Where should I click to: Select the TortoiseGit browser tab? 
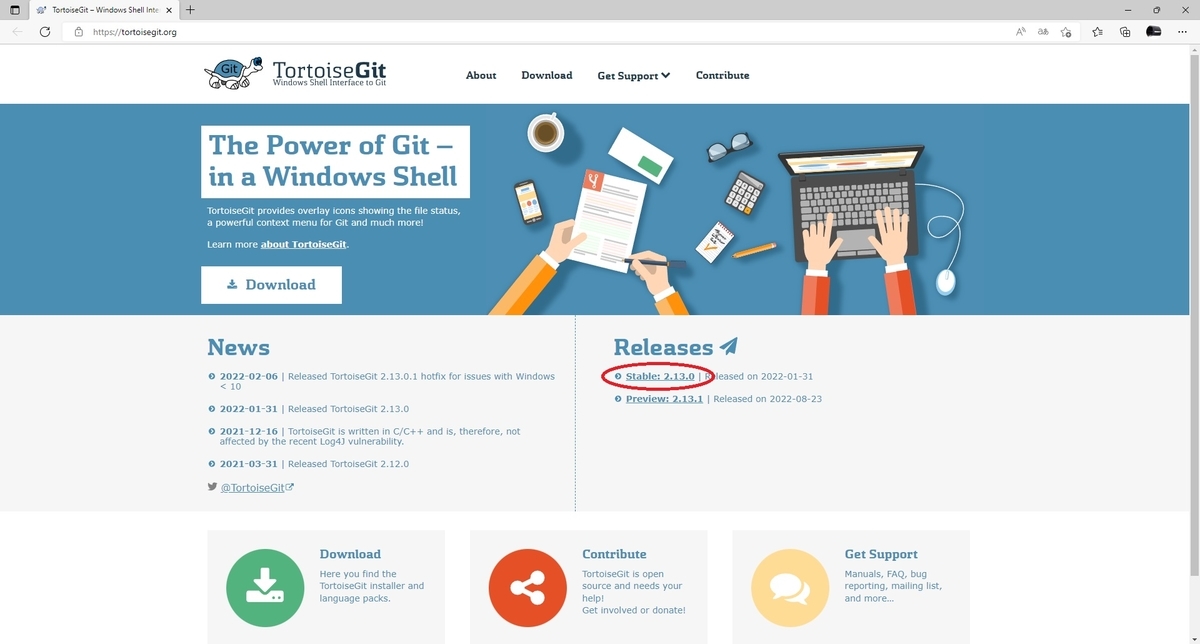pos(104,9)
